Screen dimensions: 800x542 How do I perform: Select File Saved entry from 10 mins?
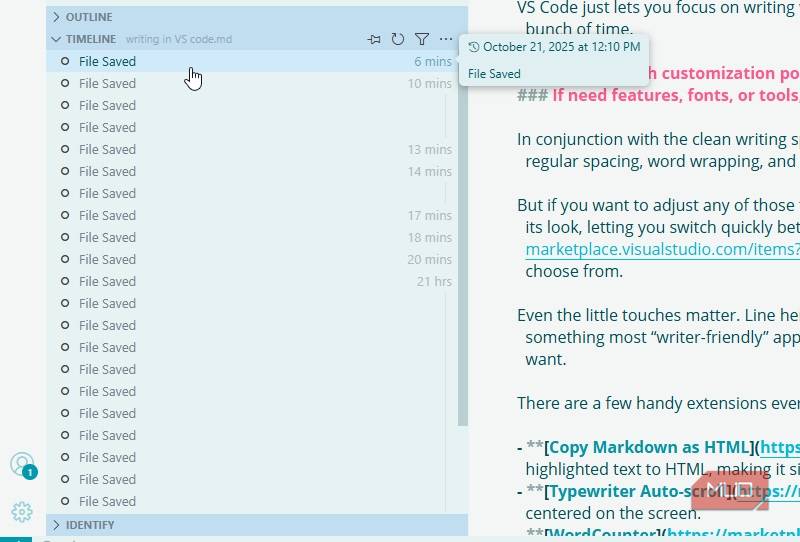252,83
